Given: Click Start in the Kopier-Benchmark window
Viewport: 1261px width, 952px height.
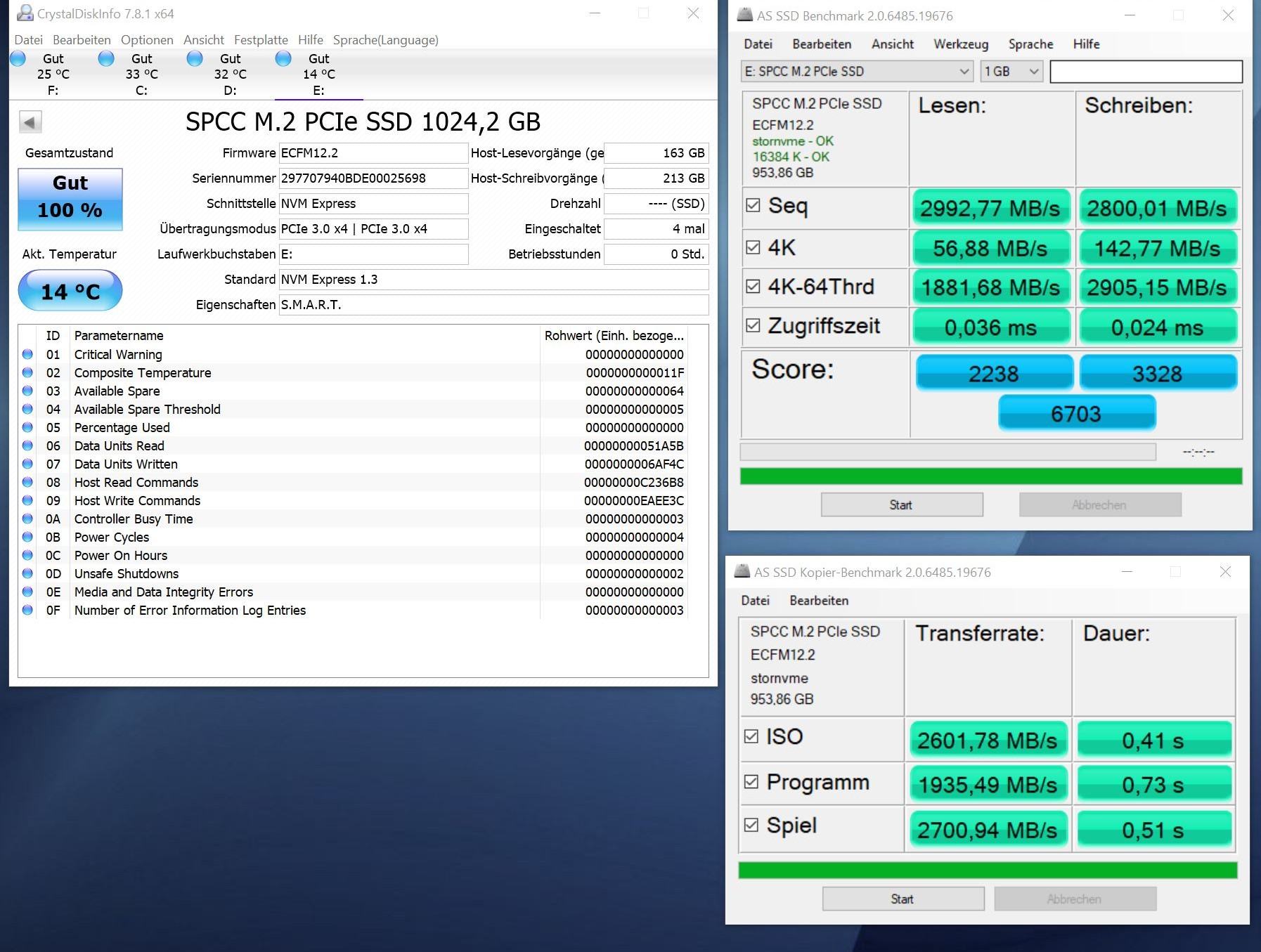Looking at the screenshot, I should pyautogui.click(x=903, y=899).
